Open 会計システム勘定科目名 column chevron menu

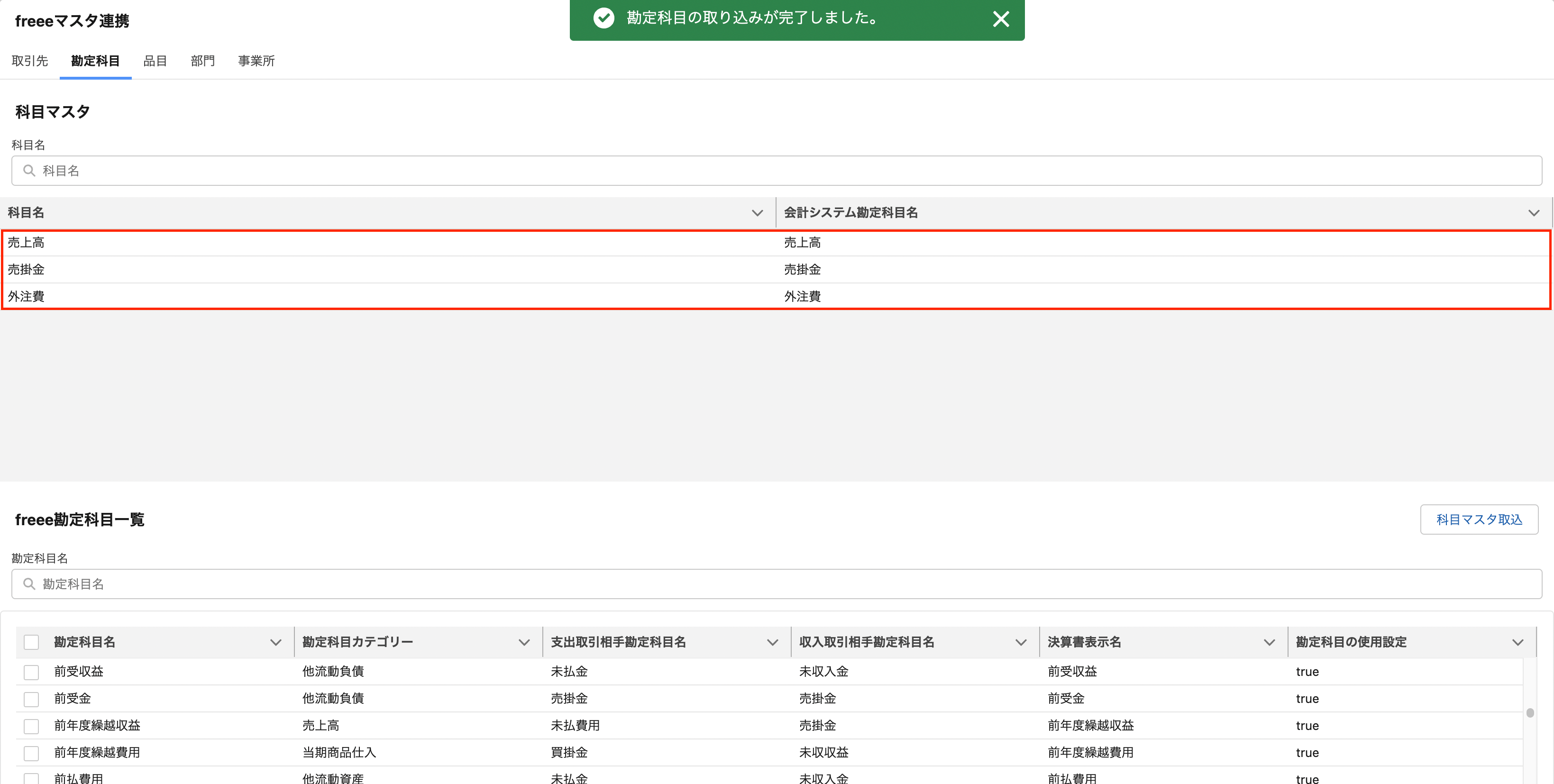pos(1534,213)
